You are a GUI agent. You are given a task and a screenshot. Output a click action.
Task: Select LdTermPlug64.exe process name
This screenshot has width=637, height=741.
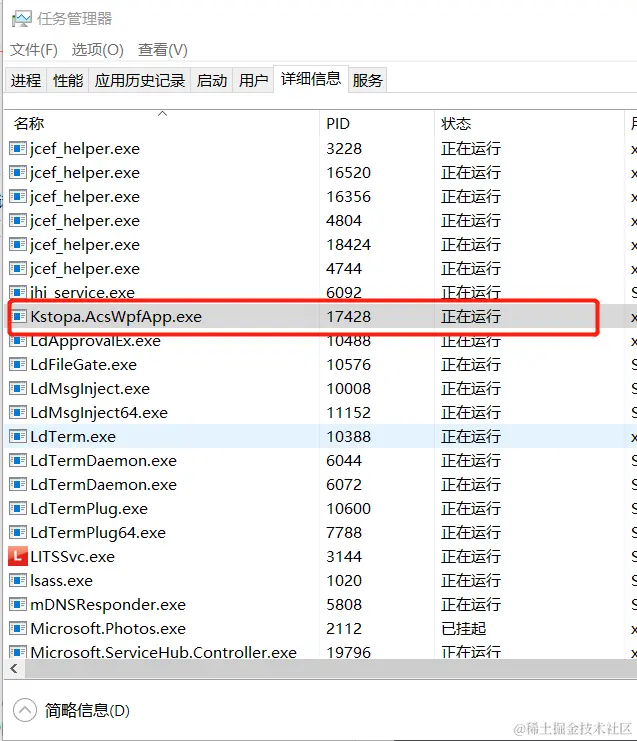point(98,533)
